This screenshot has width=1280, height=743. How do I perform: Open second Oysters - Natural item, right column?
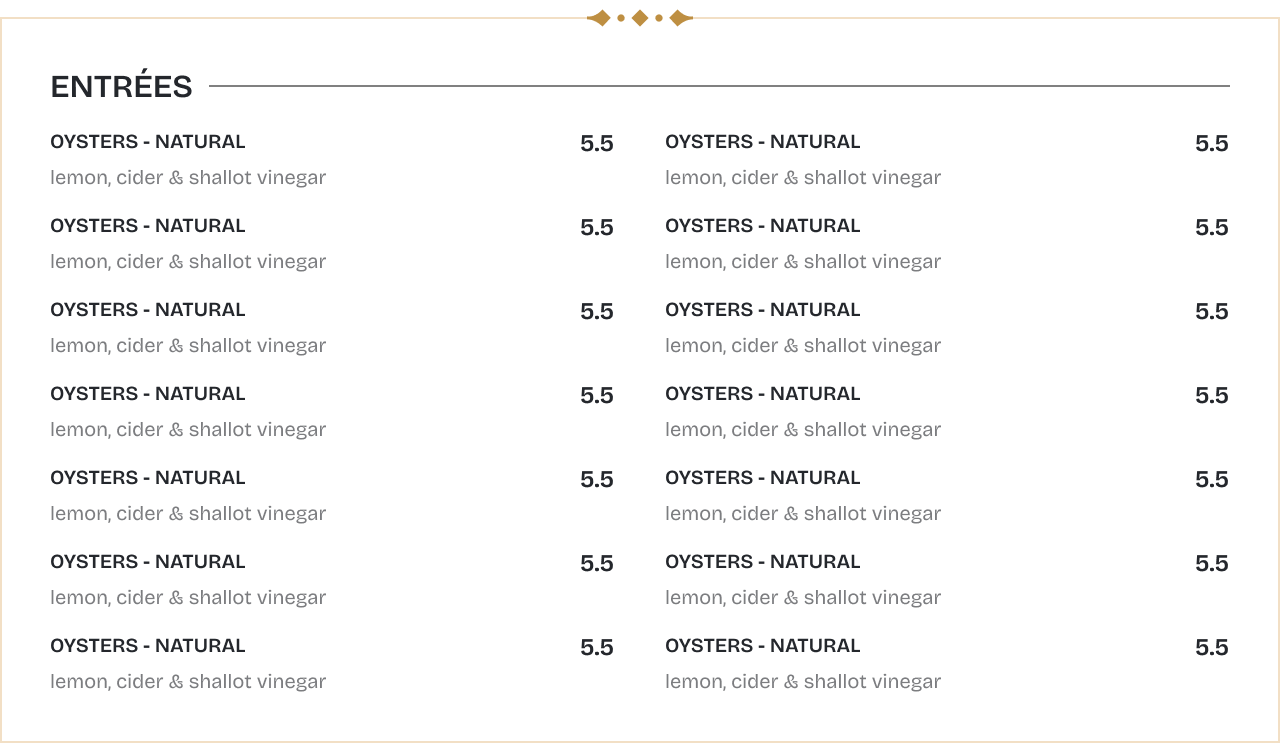tap(762, 226)
